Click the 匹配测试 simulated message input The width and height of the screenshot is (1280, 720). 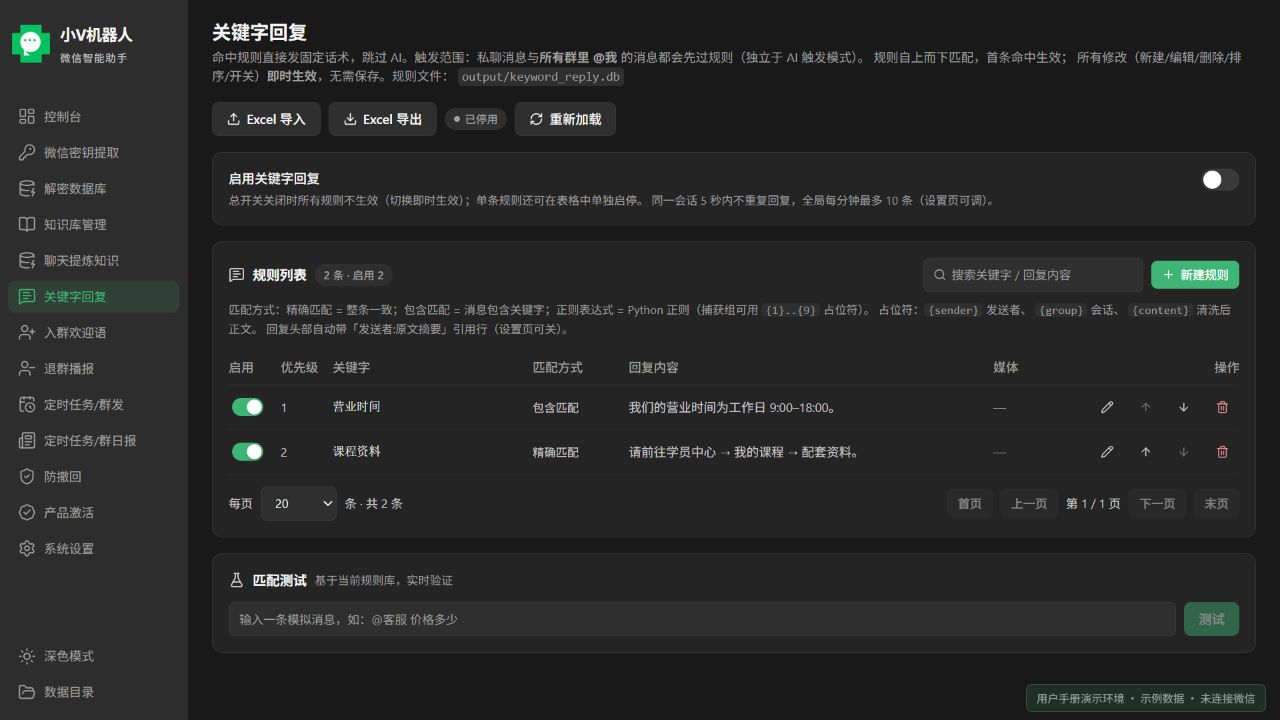tap(702, 619)
